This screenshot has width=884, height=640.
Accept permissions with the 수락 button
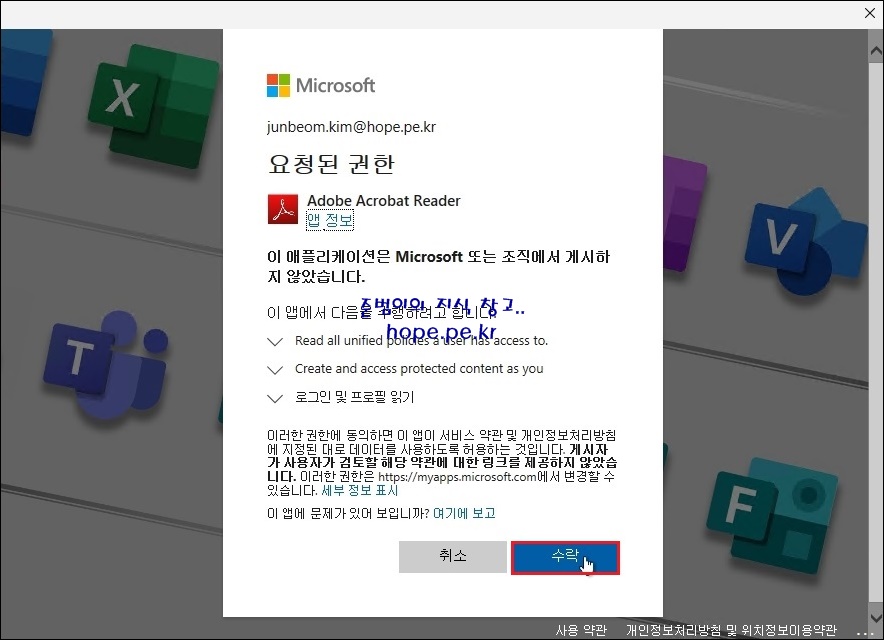(x=565, y=558)
